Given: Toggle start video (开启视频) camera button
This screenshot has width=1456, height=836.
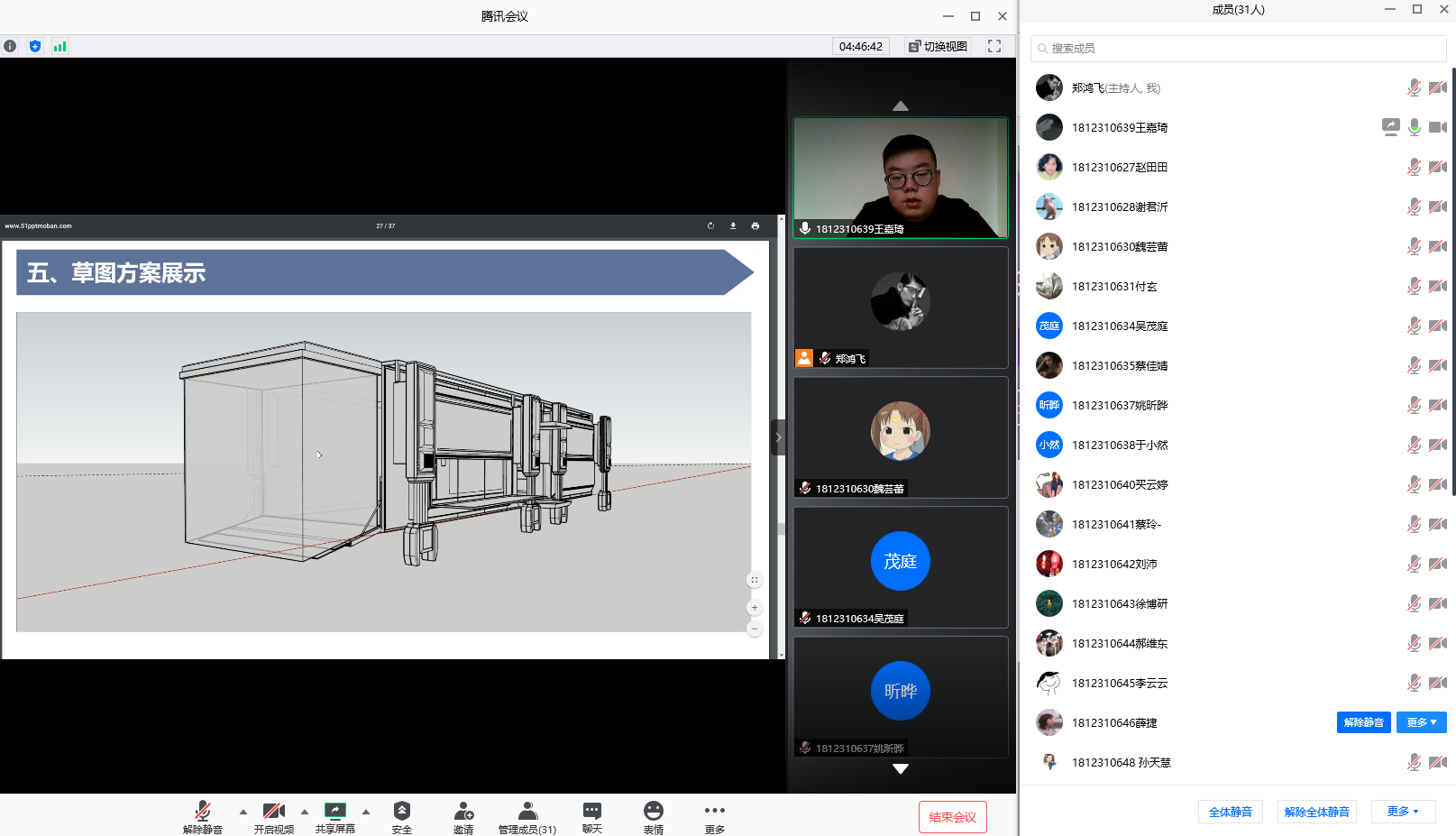Looking at the screenshot, I should point(273,812).
